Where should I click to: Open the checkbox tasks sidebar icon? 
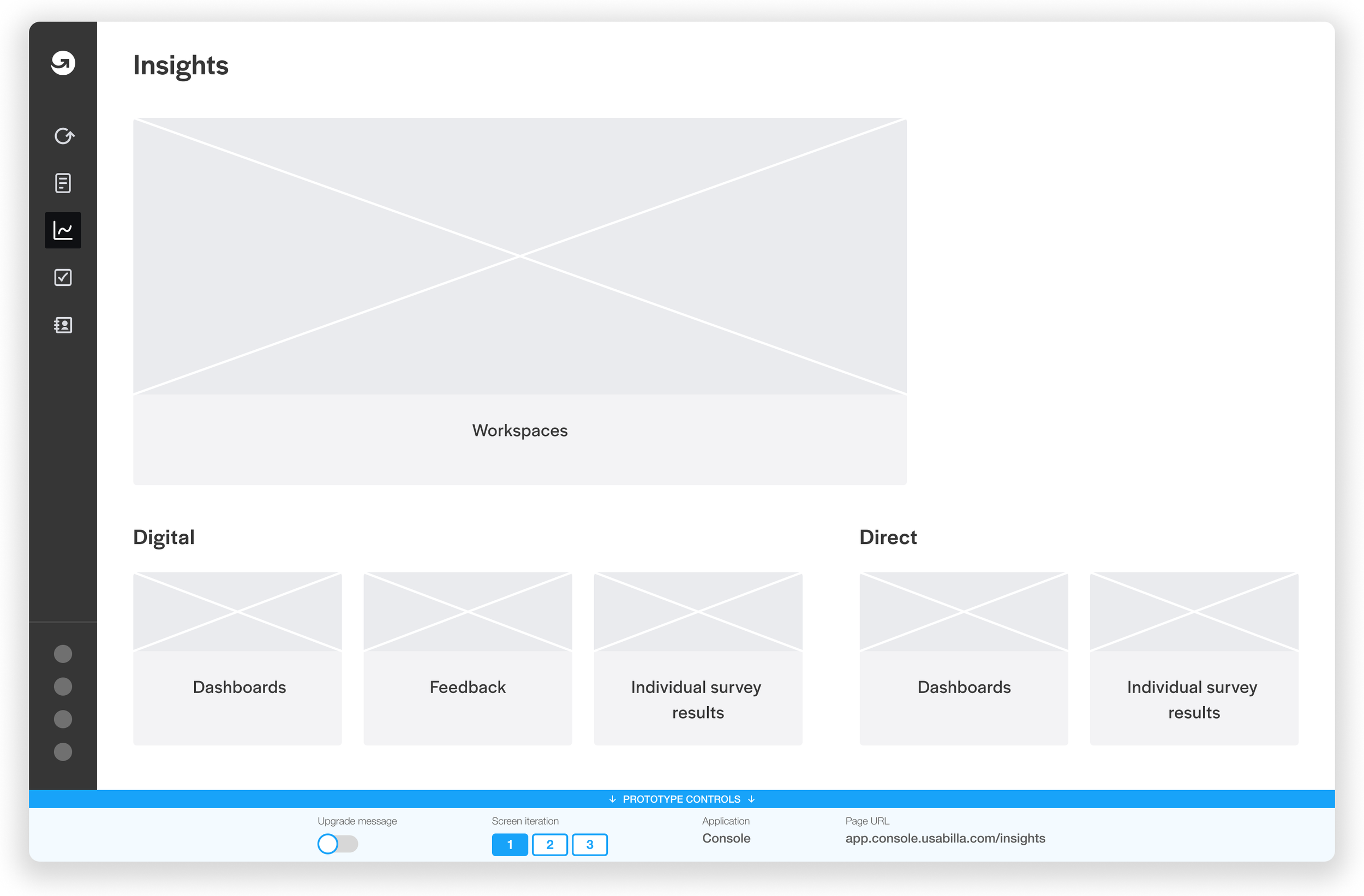point(63,277)
